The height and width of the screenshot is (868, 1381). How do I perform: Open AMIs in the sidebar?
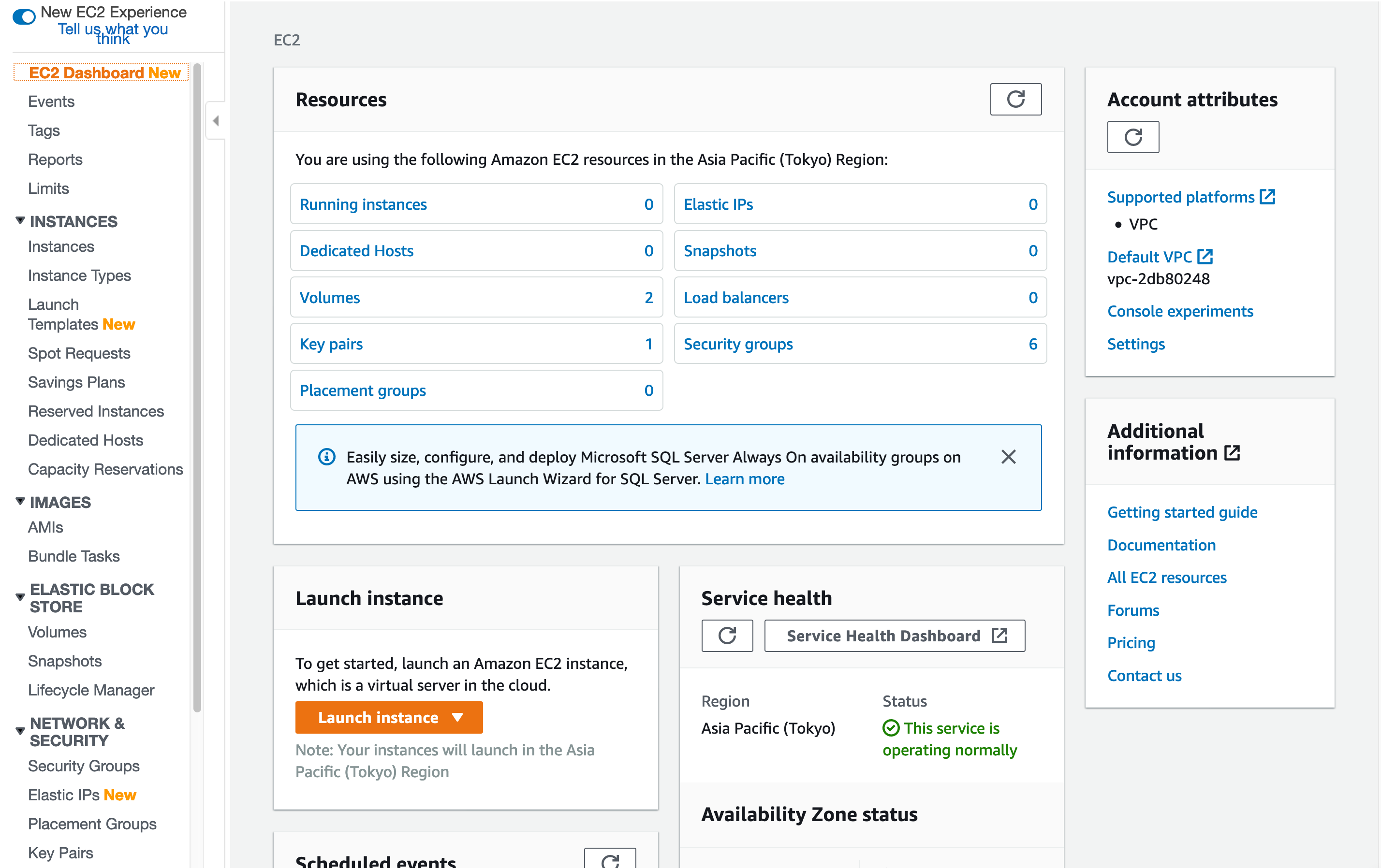45,527
